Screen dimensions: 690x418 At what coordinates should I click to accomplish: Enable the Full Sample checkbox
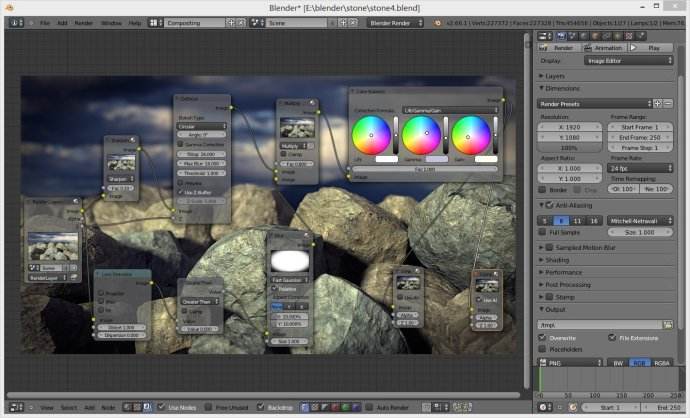coord(542,232)
